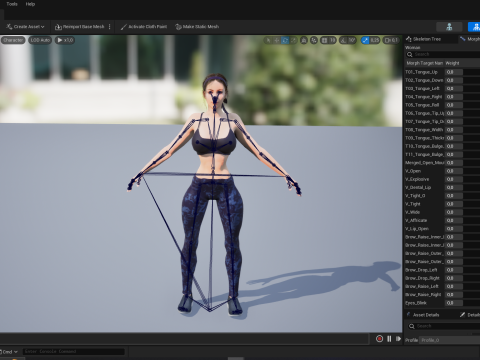The height and width of the screenshot is (360, 480).
Task: Open scale snap value 0.25
Action: [x=375, y=40]
